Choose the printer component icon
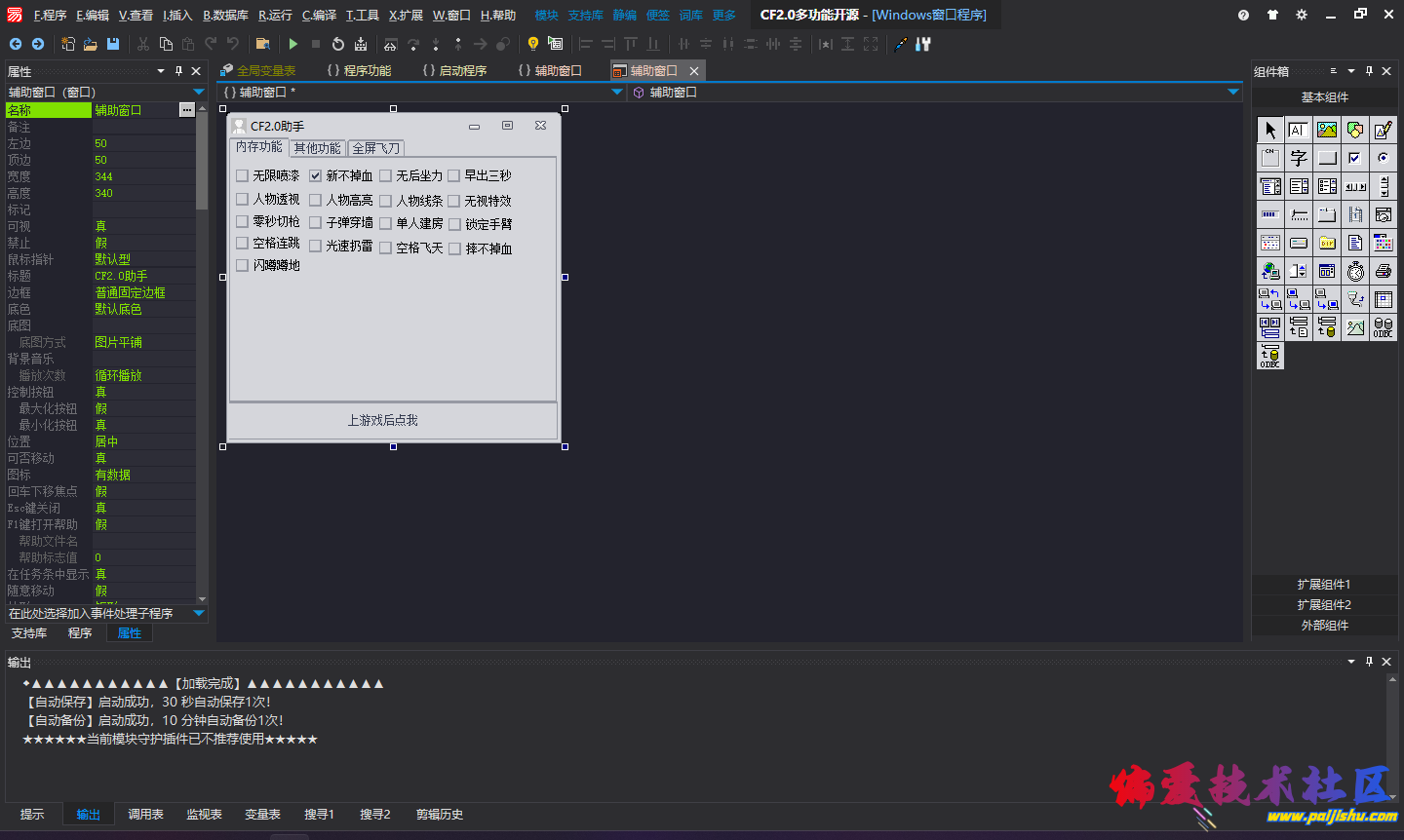This screenshot has width=1404, height=840. click(1384, 271)
